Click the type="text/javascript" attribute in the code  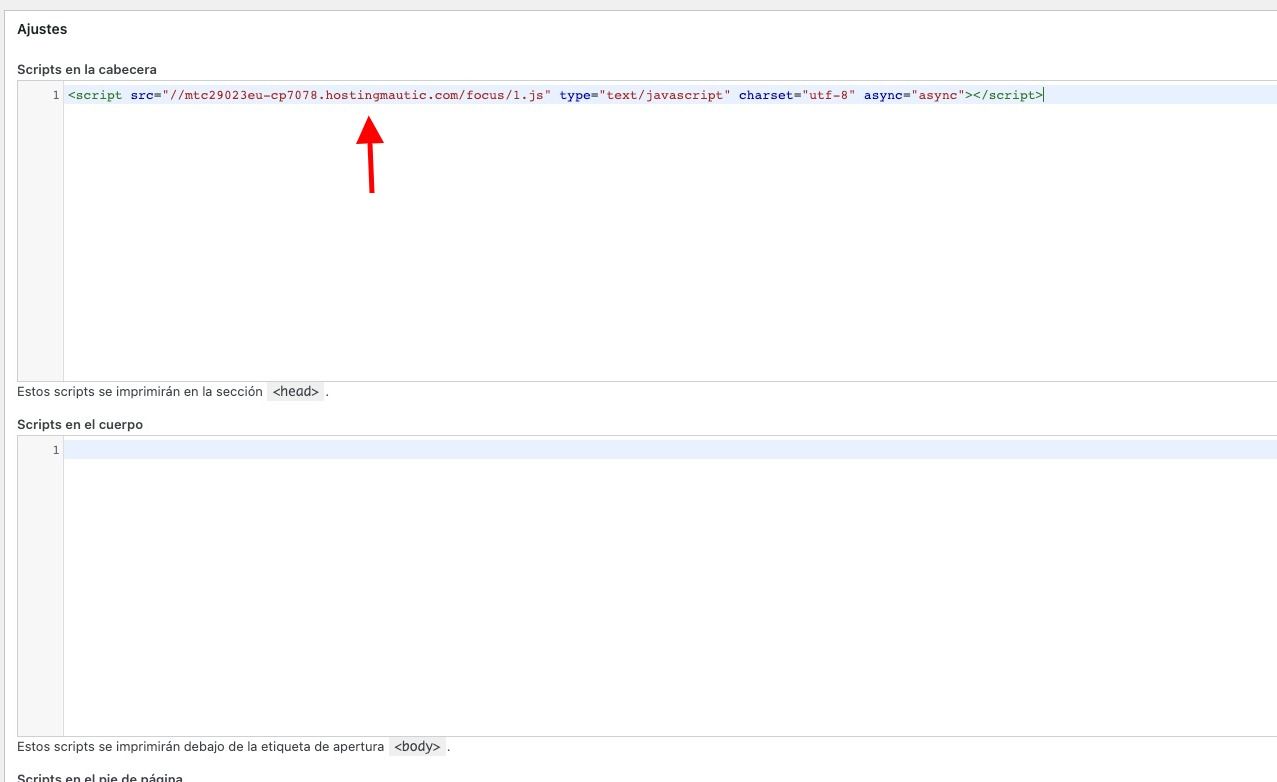(645, 95)
